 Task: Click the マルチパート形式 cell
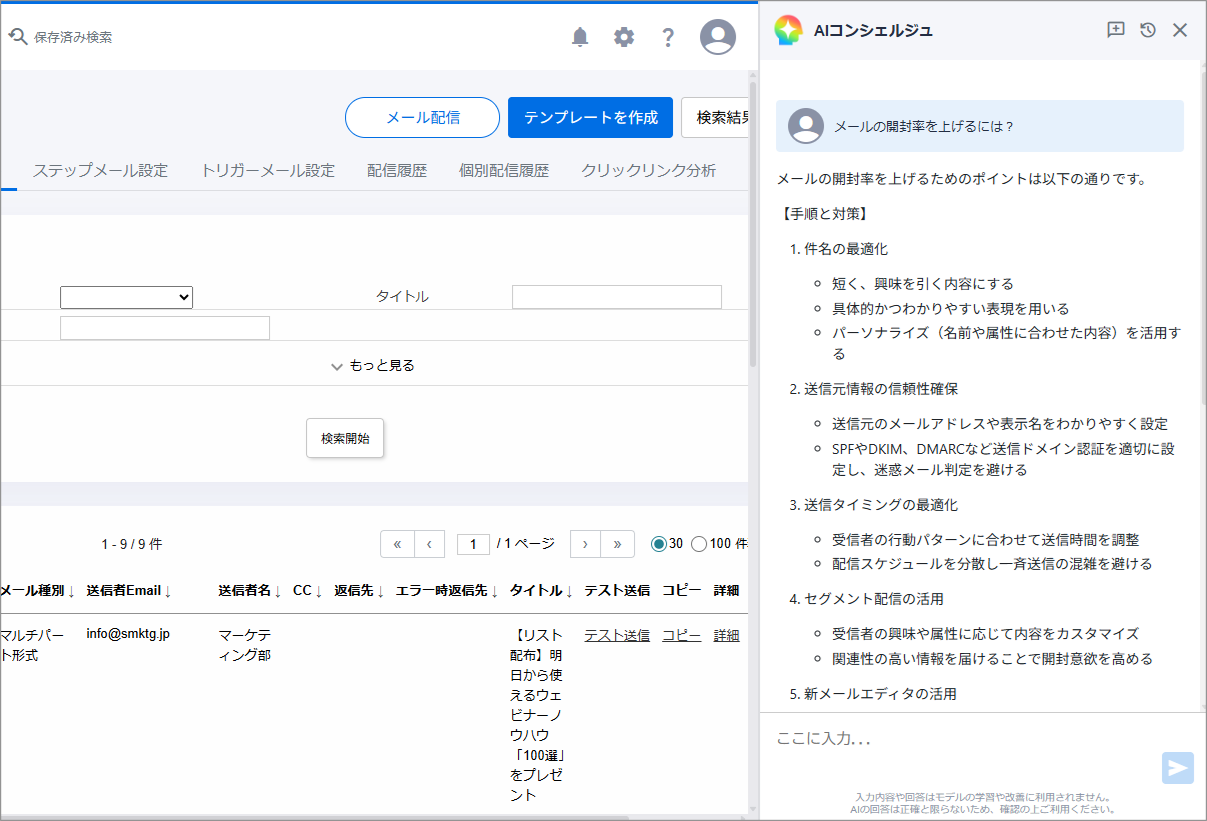click(32, 645)
